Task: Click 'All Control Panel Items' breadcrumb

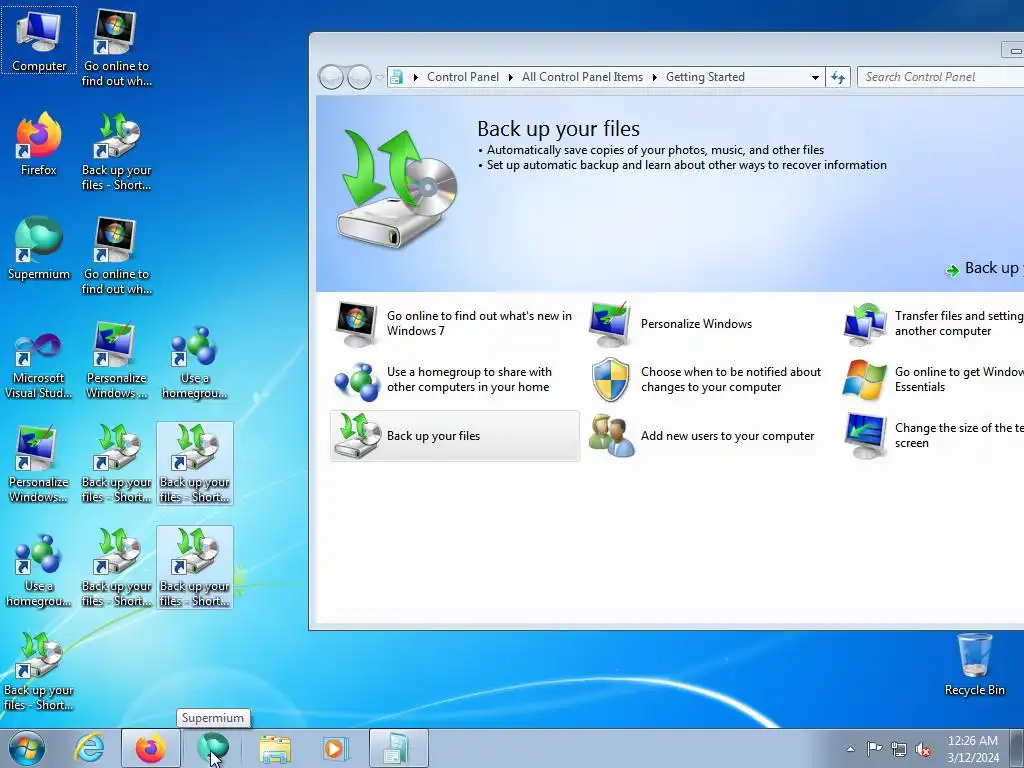Action: [582, 77]
